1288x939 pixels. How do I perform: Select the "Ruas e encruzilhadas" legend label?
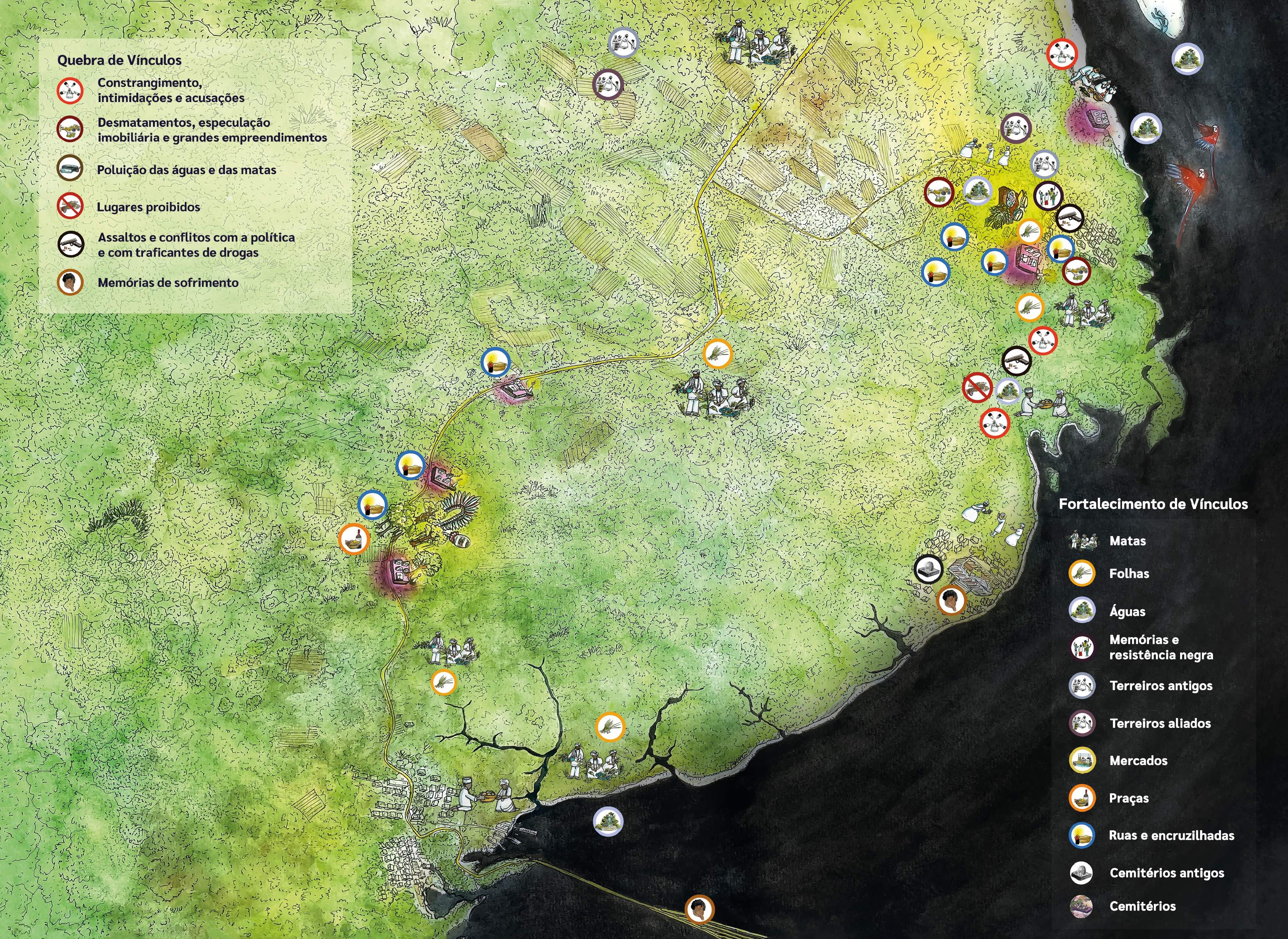coord(1172,835)
